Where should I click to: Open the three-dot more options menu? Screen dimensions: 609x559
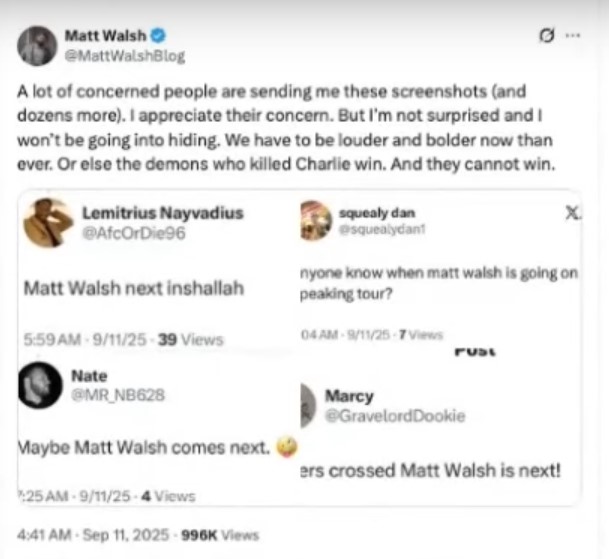click(572, 35)
